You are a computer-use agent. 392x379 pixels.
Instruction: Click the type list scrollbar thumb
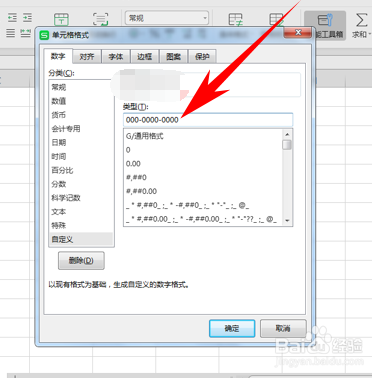[287, 145]
